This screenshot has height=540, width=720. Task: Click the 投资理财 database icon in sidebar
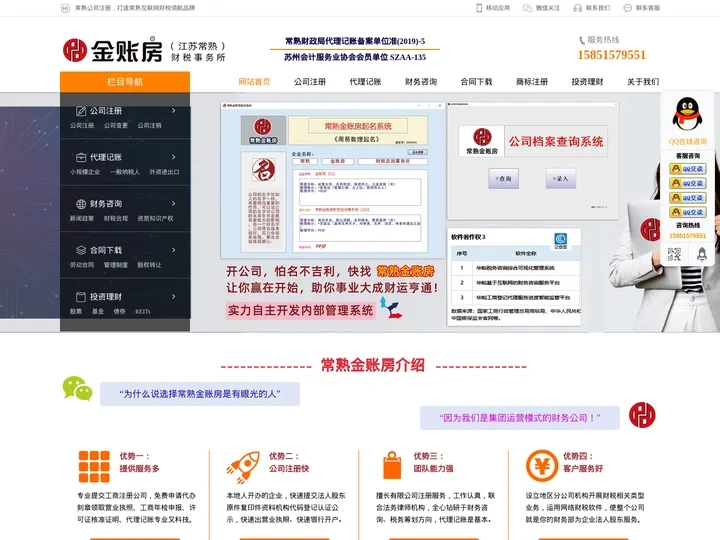tap(81, 297)
